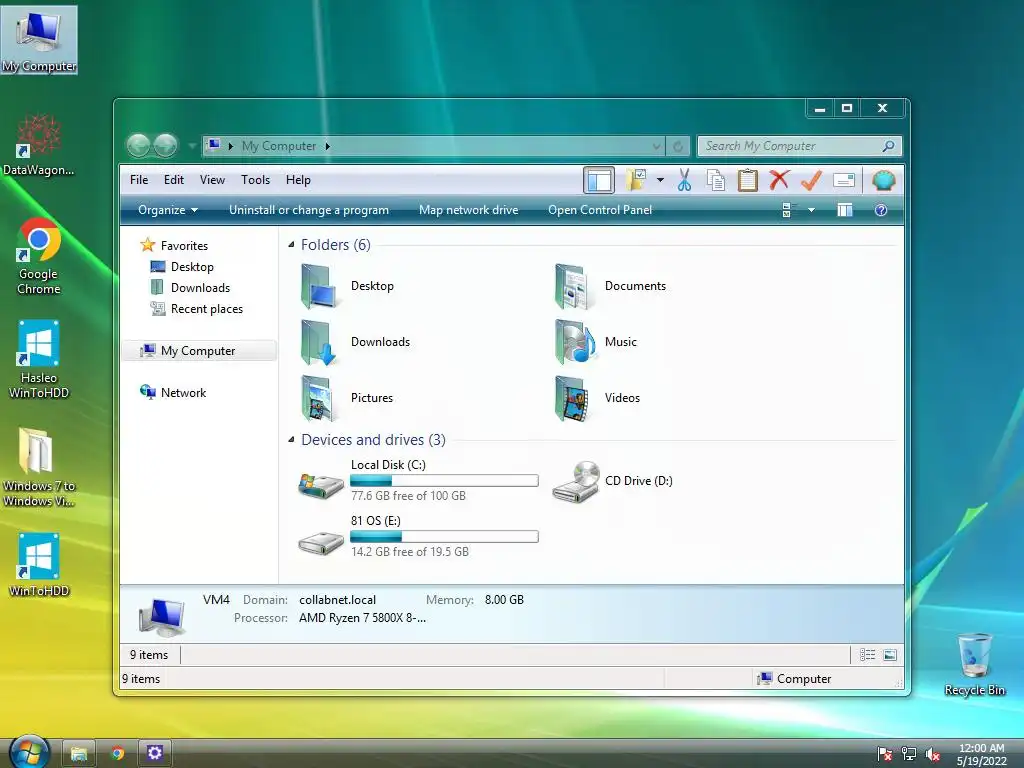Open the settings gear app in taskbar
This screenshot has width=1024, height=768.
click(x=155, y=754)
